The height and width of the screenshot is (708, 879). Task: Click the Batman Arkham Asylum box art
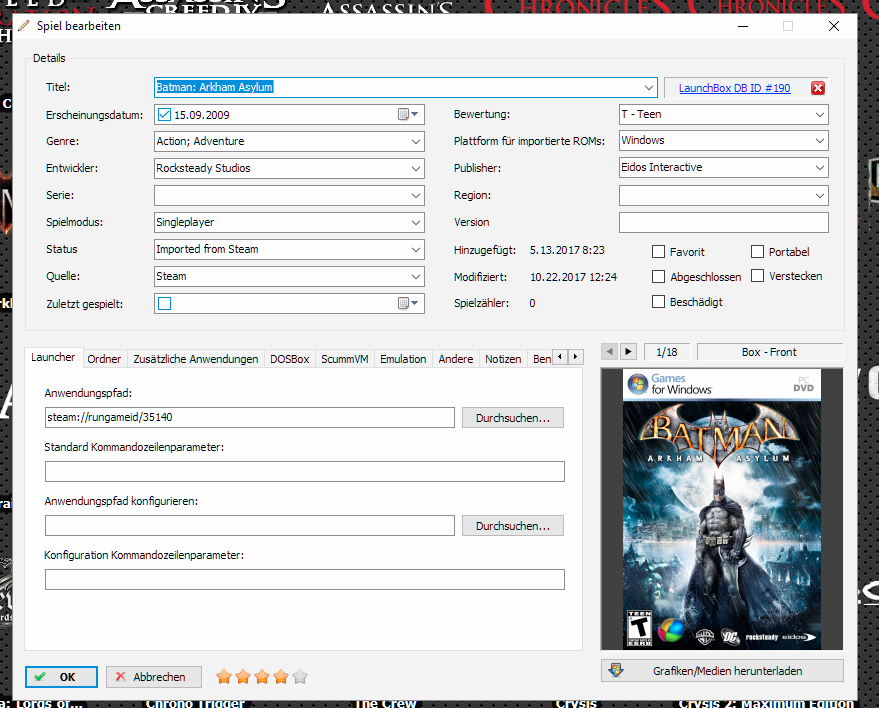click(721, 509)
